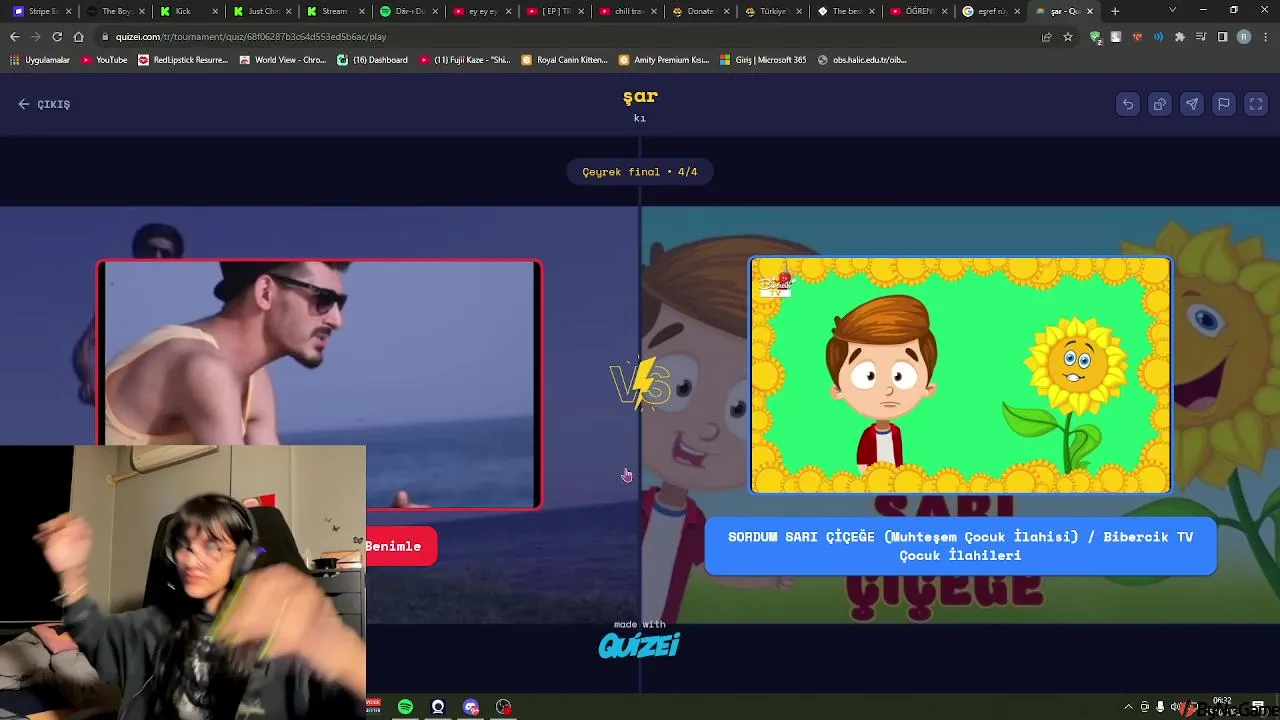Click the undo arrow icon in quiz toolbar
This screenshot has width=1280, height=720.
[1127, 104]
